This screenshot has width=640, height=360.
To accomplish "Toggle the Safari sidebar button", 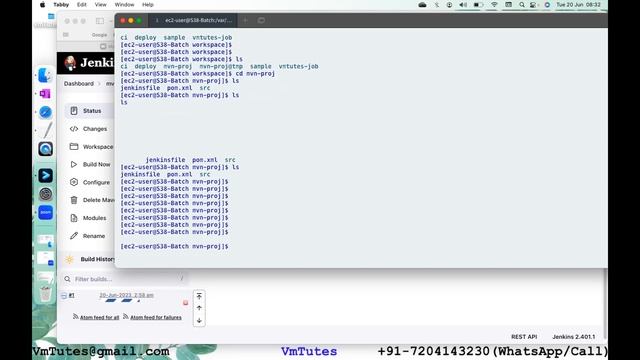I will click(x=100, y=21).
